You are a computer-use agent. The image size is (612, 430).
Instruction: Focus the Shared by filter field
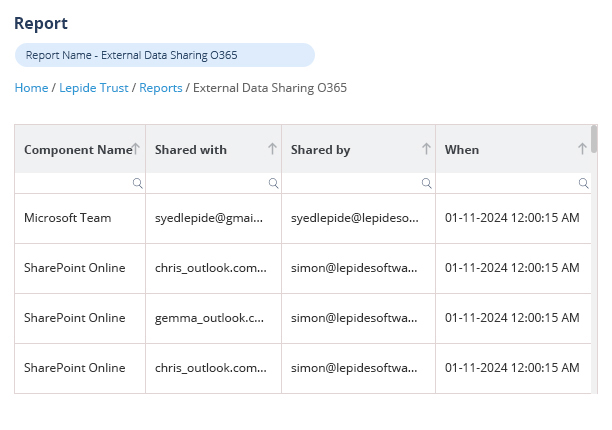pyautogui.click(x=358, y=183)
